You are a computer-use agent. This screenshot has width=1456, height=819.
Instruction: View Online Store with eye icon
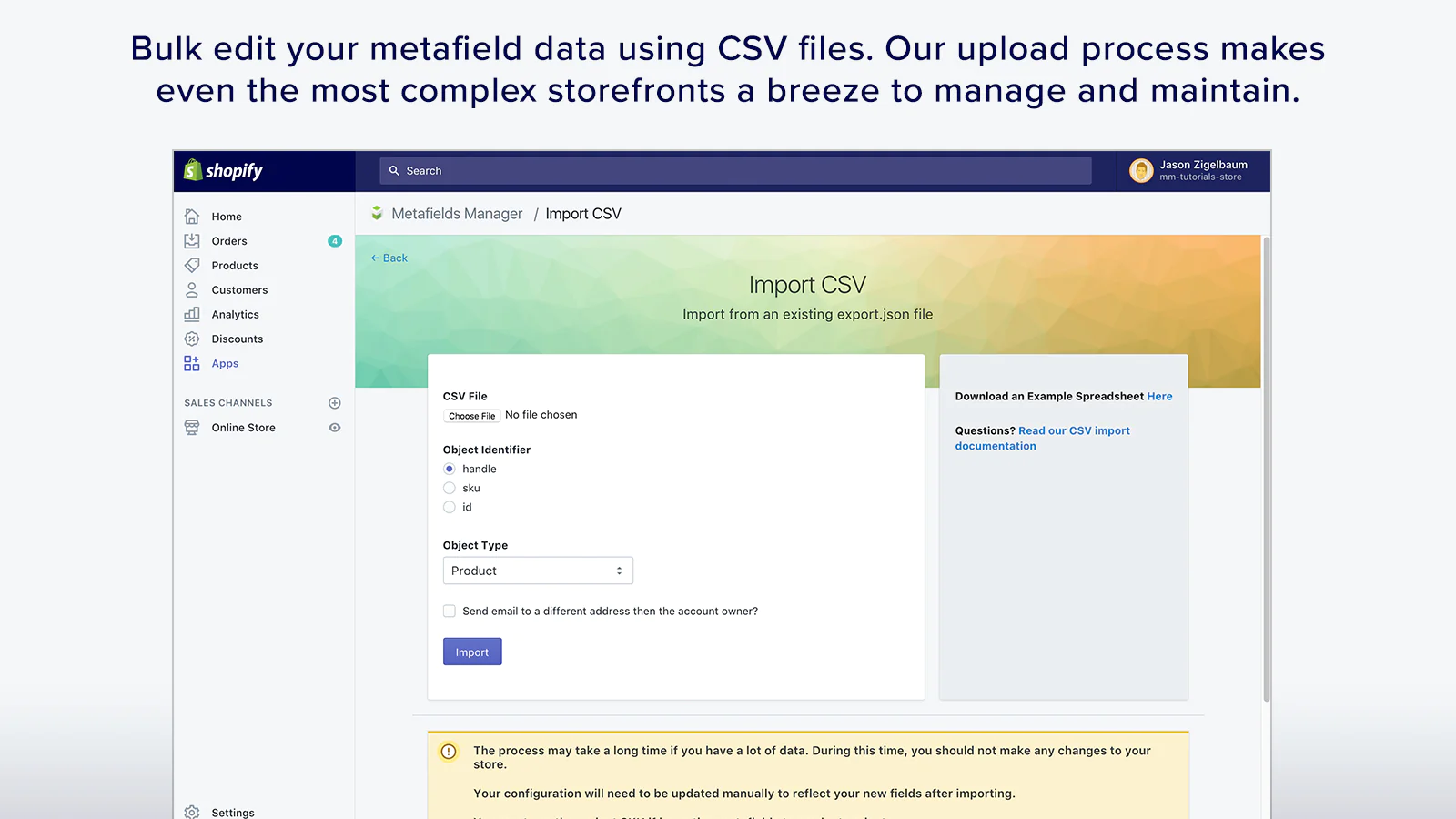pyautogui.click(x=335, y=428)
